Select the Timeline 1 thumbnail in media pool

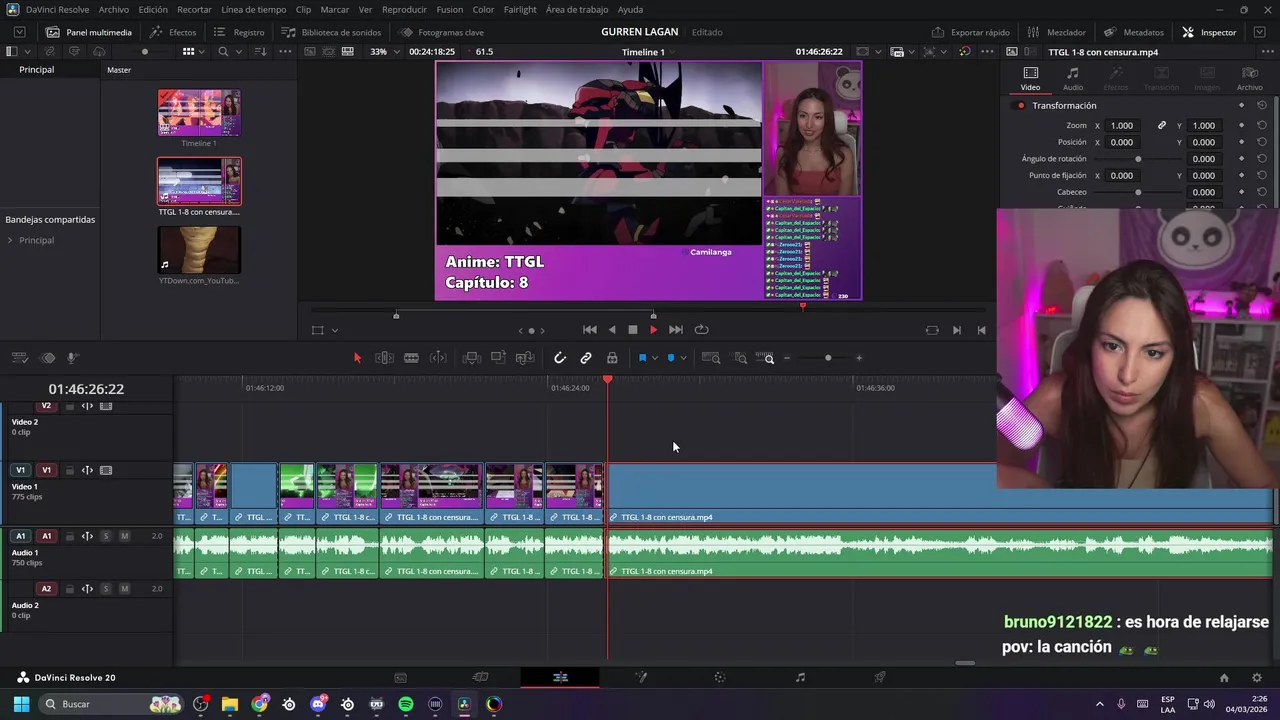pos(199,112)
